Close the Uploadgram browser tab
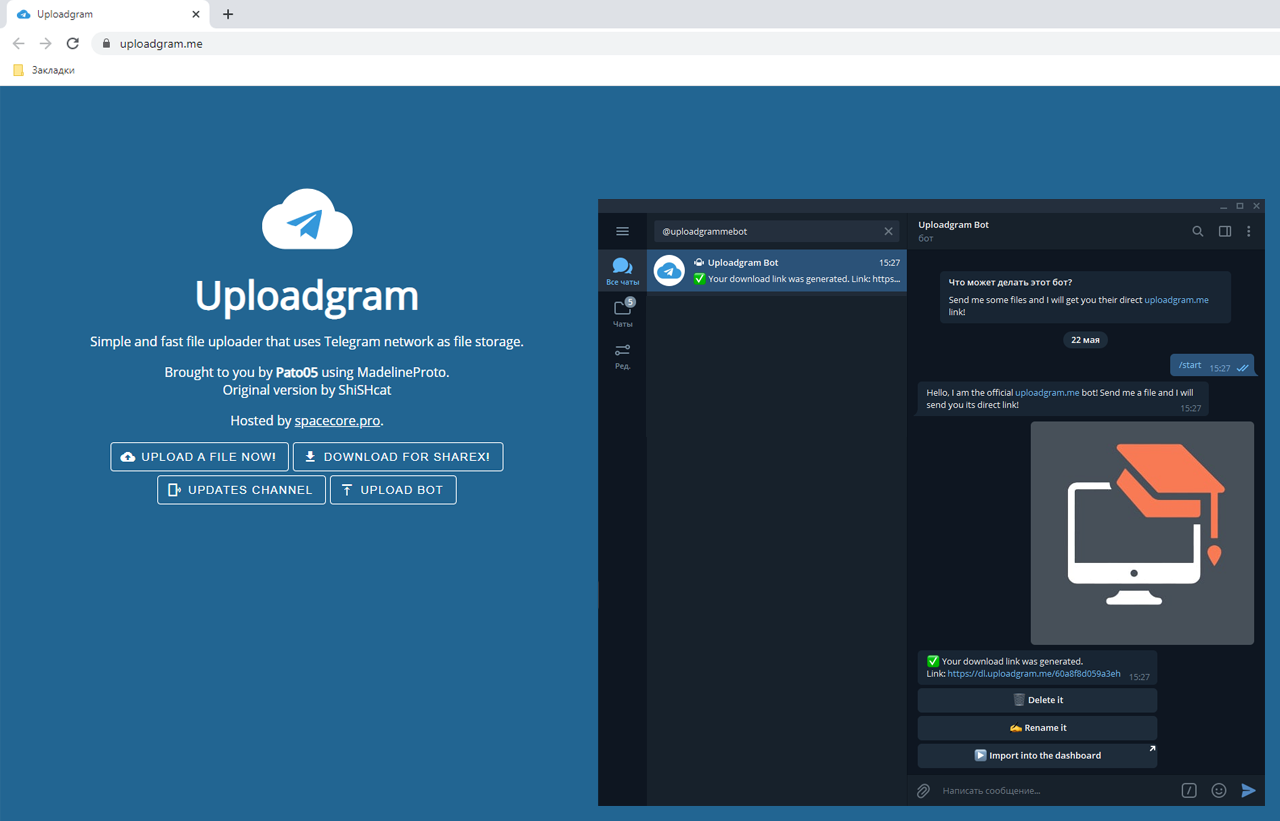1280x821 pixels. coord(196,15)
